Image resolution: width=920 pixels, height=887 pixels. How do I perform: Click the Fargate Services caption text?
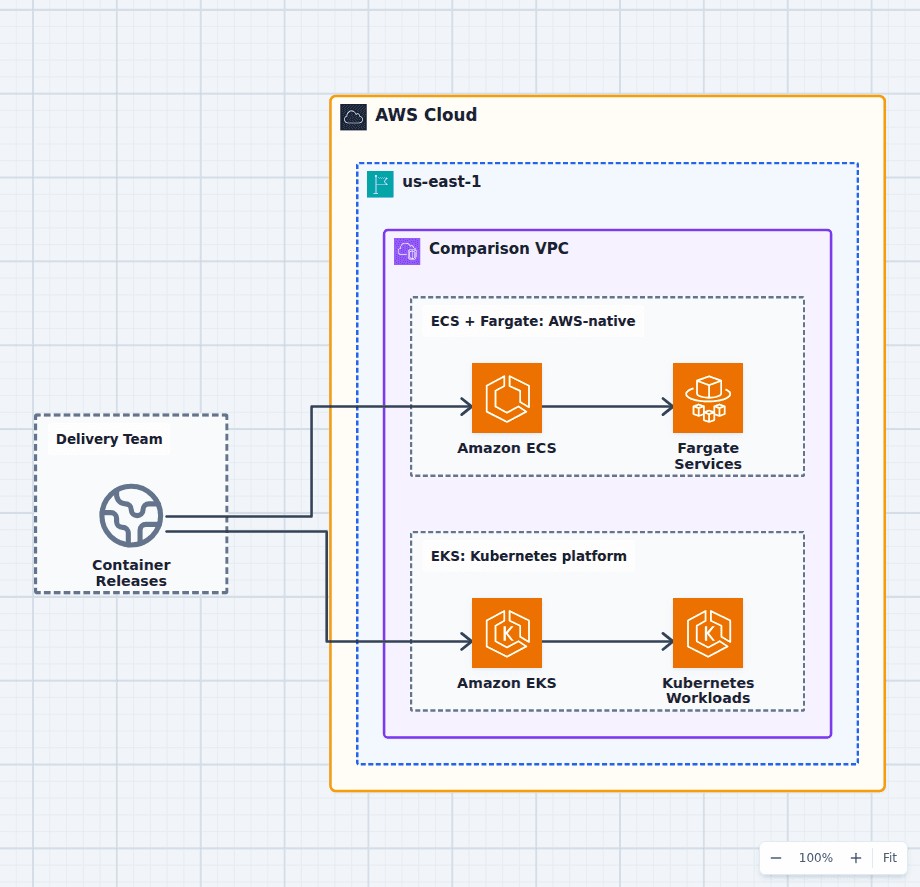(708, 456)
